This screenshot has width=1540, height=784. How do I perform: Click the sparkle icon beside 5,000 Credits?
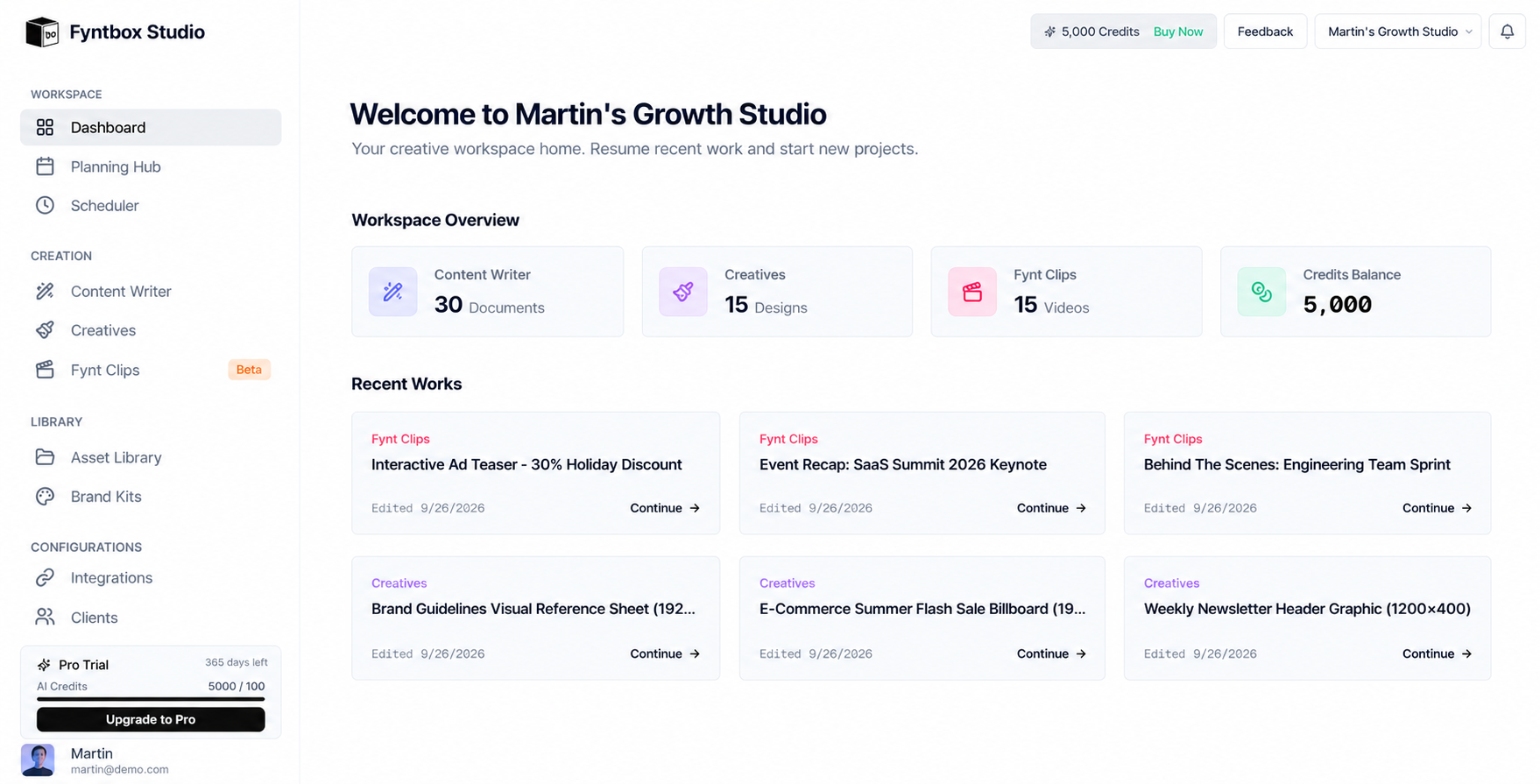click(1049, 32)
